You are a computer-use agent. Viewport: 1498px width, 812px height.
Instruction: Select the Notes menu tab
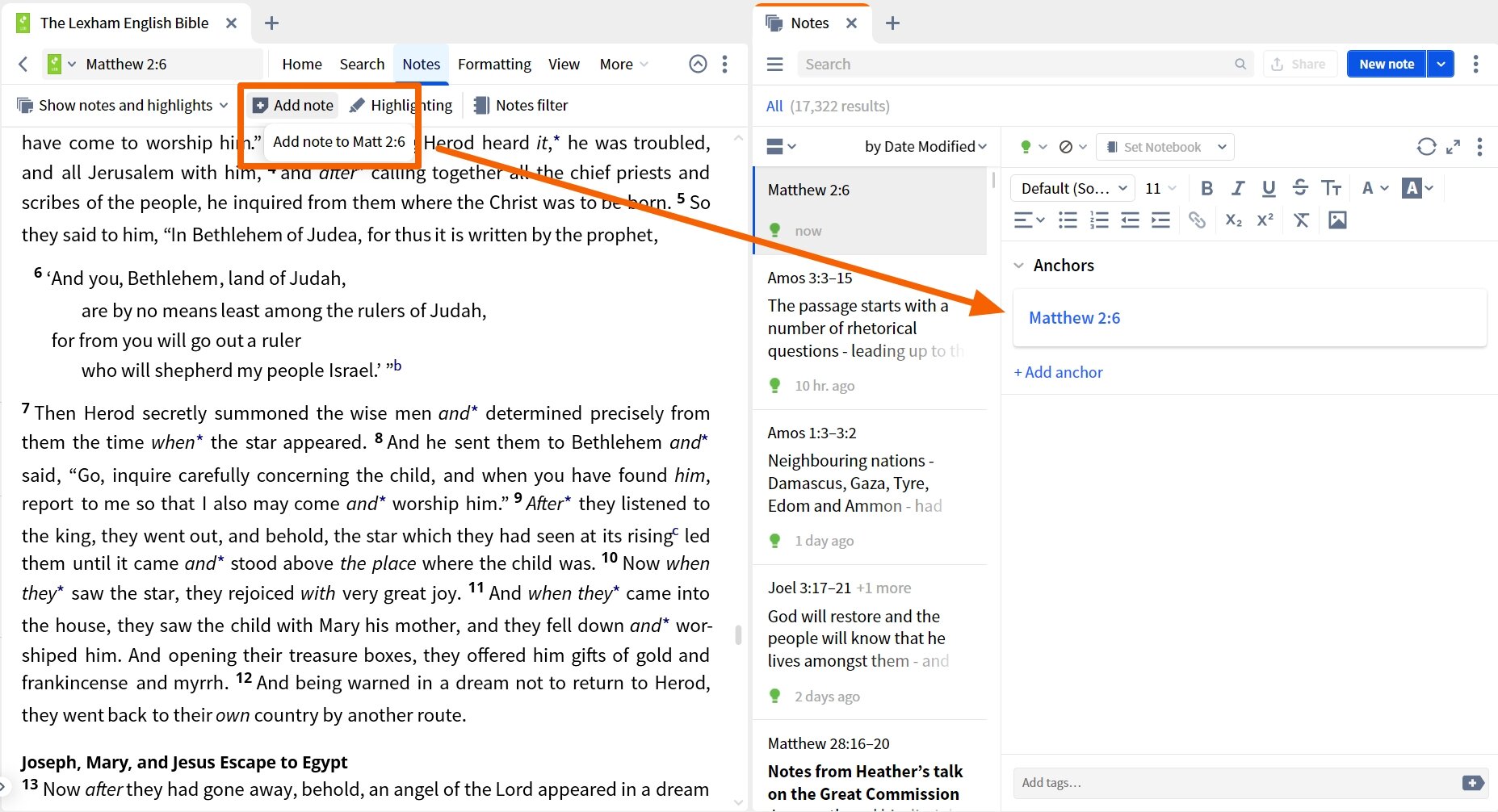[422, 64]
